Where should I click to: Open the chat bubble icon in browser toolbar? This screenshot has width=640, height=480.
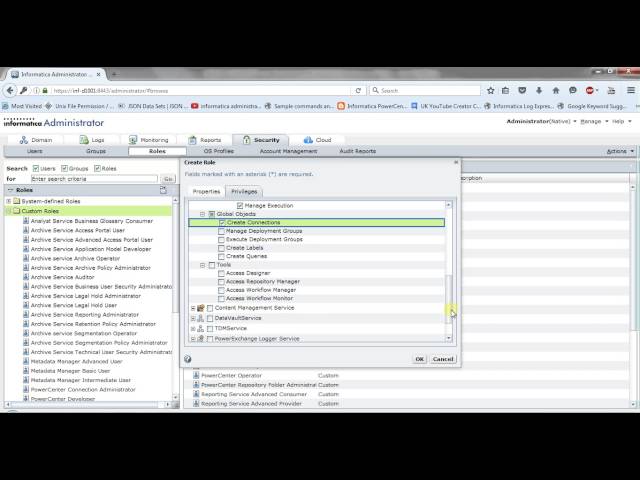pyautogui.click(x=573, y=91)
